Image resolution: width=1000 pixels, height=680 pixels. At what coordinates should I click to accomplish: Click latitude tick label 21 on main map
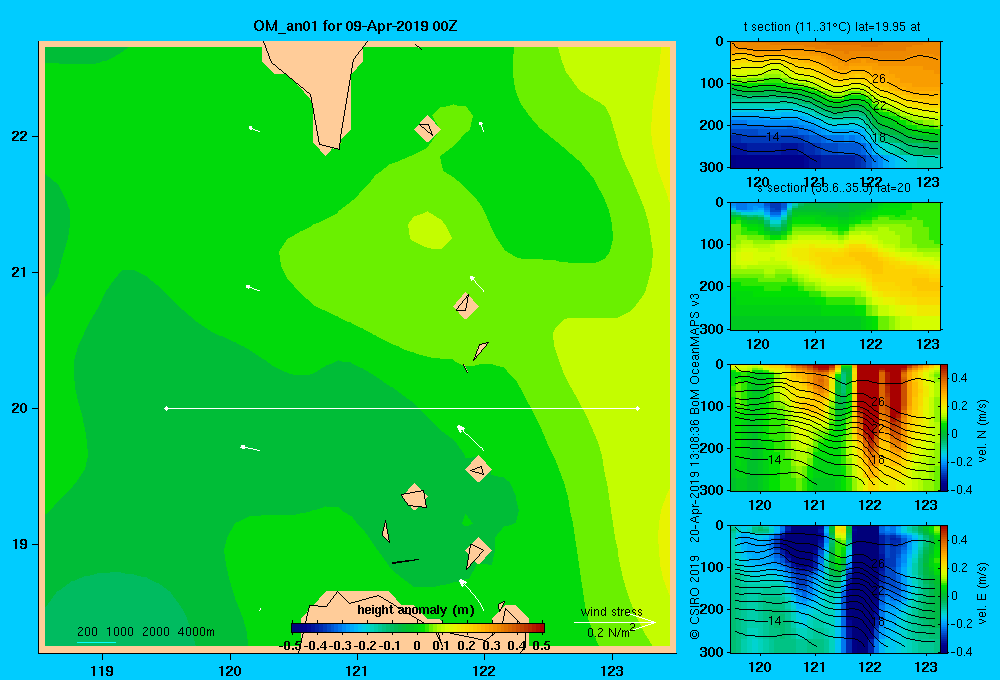pos(20,272)
